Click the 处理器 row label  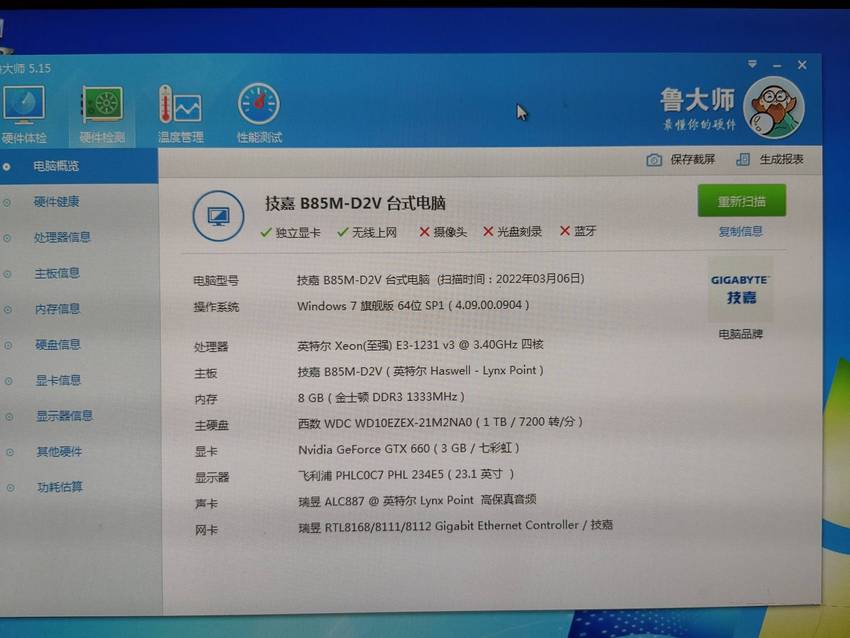click(x=211, y=347)
